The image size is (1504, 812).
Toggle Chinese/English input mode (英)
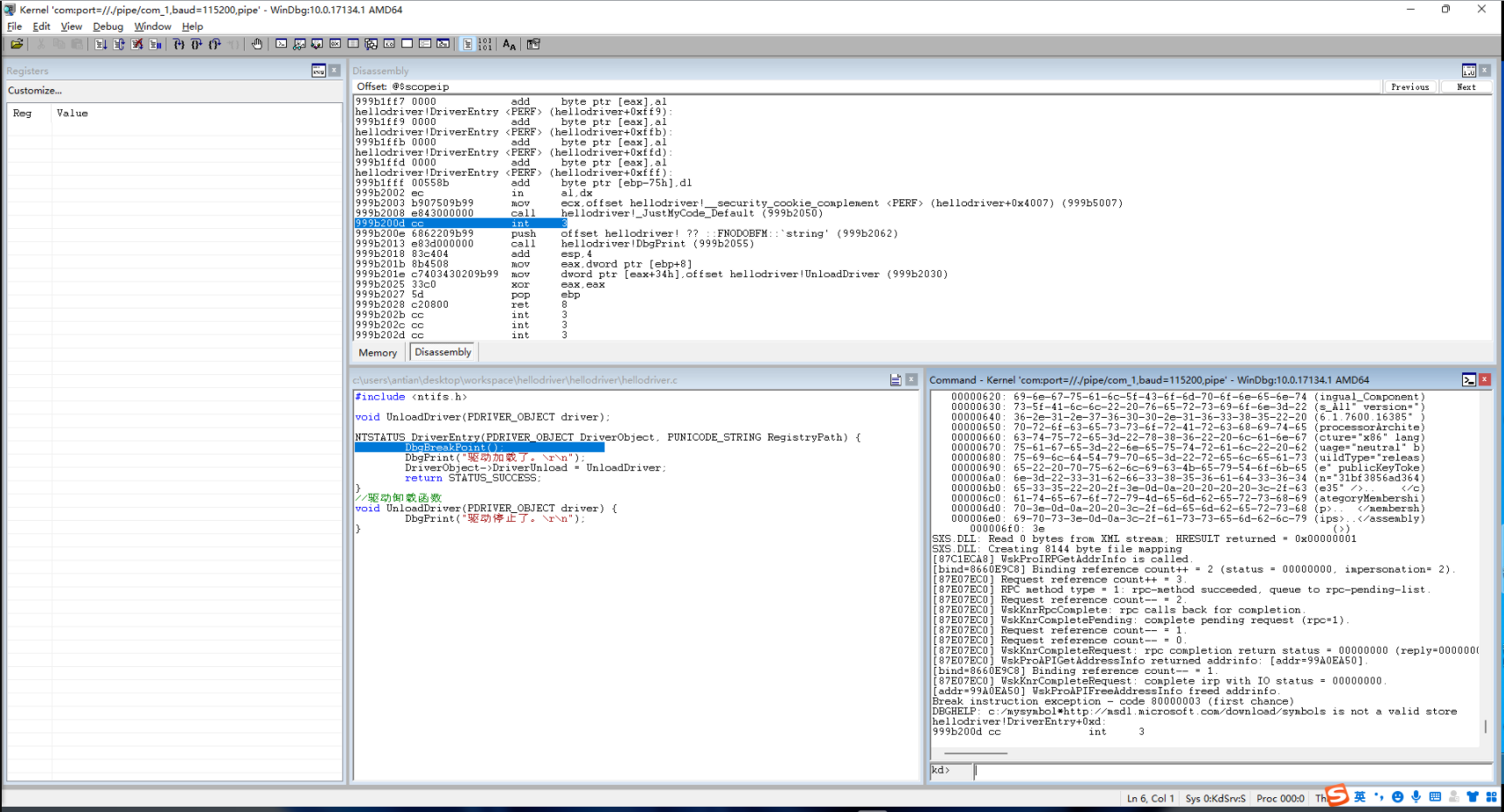(x=1360, y=796)
